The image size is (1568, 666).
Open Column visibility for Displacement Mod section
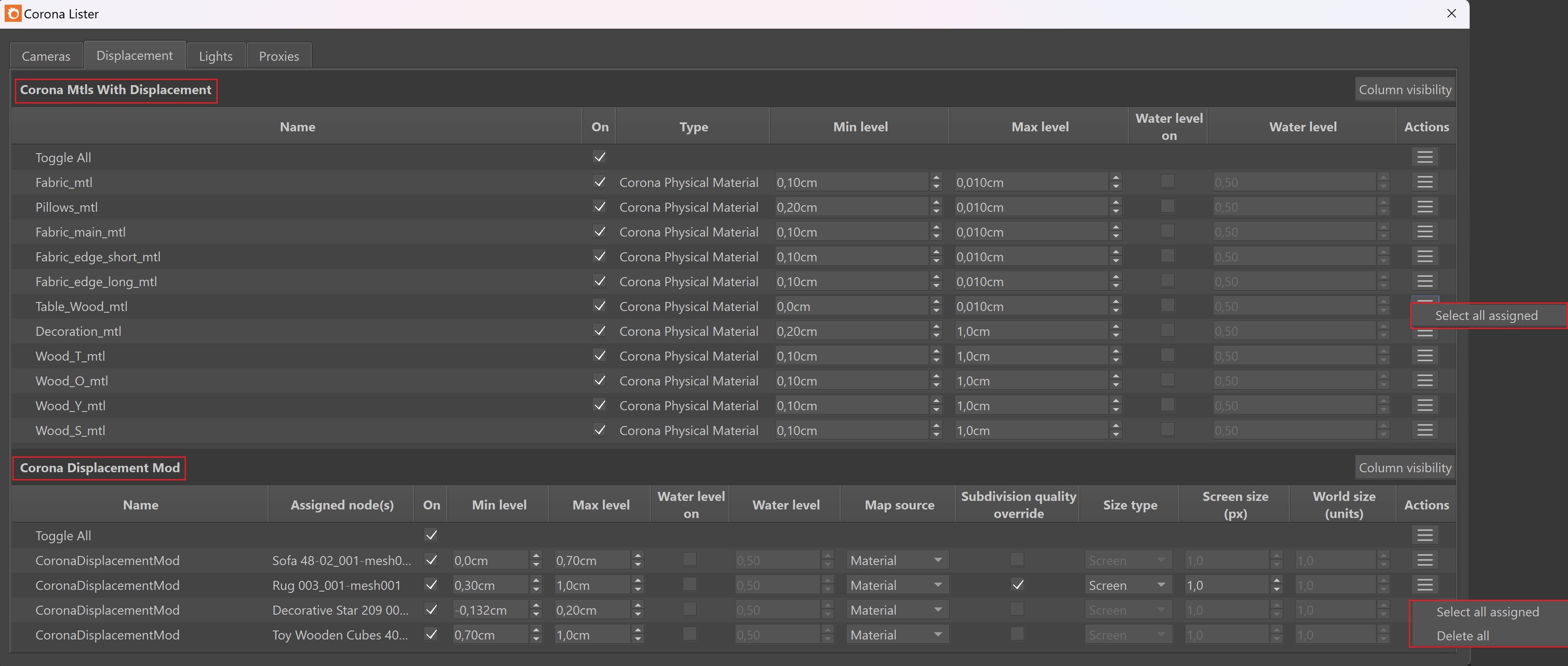pyautogui.click(x=1405, y=468)
